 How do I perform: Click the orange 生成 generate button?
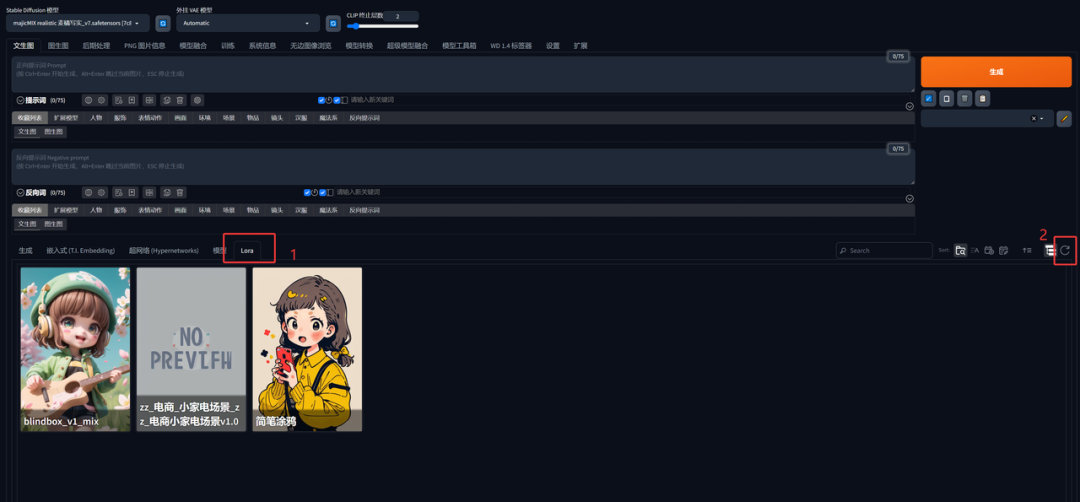pos(995,72)
